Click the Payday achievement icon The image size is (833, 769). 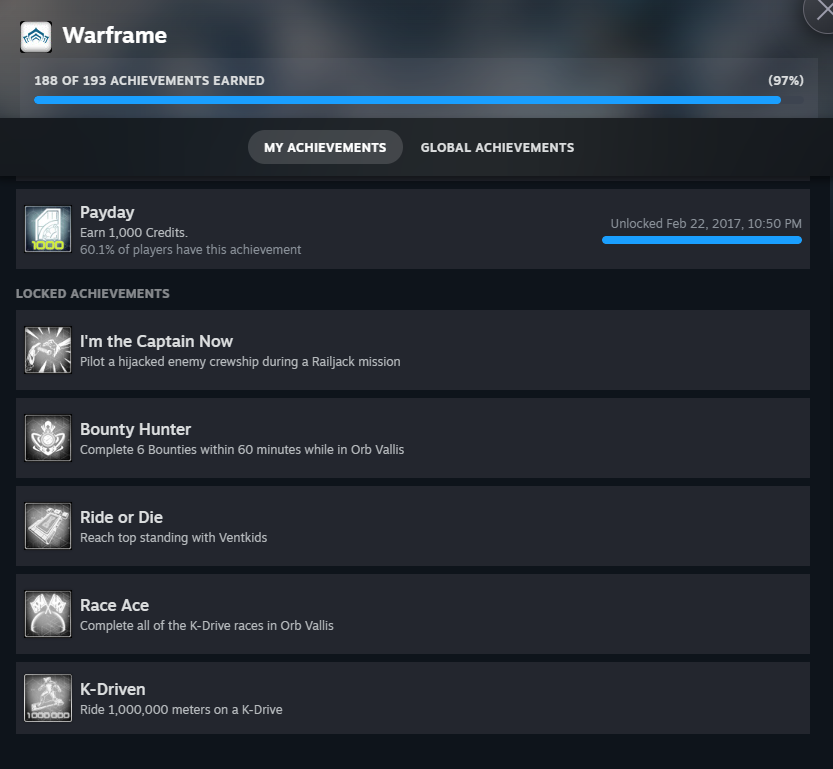48,229
